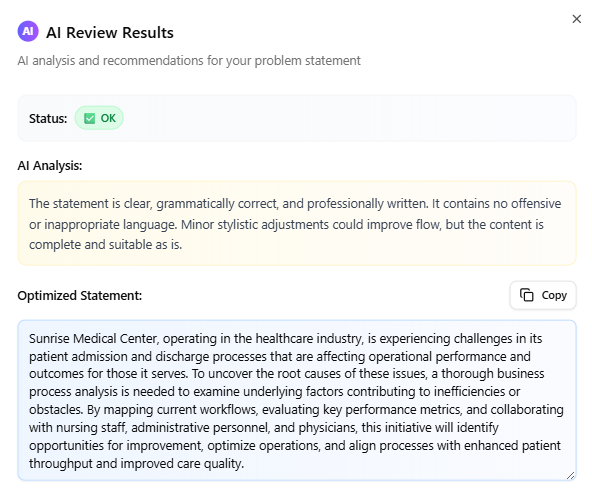Click the phrase 'complete and suitable as is.'

(x=106, y=245)
